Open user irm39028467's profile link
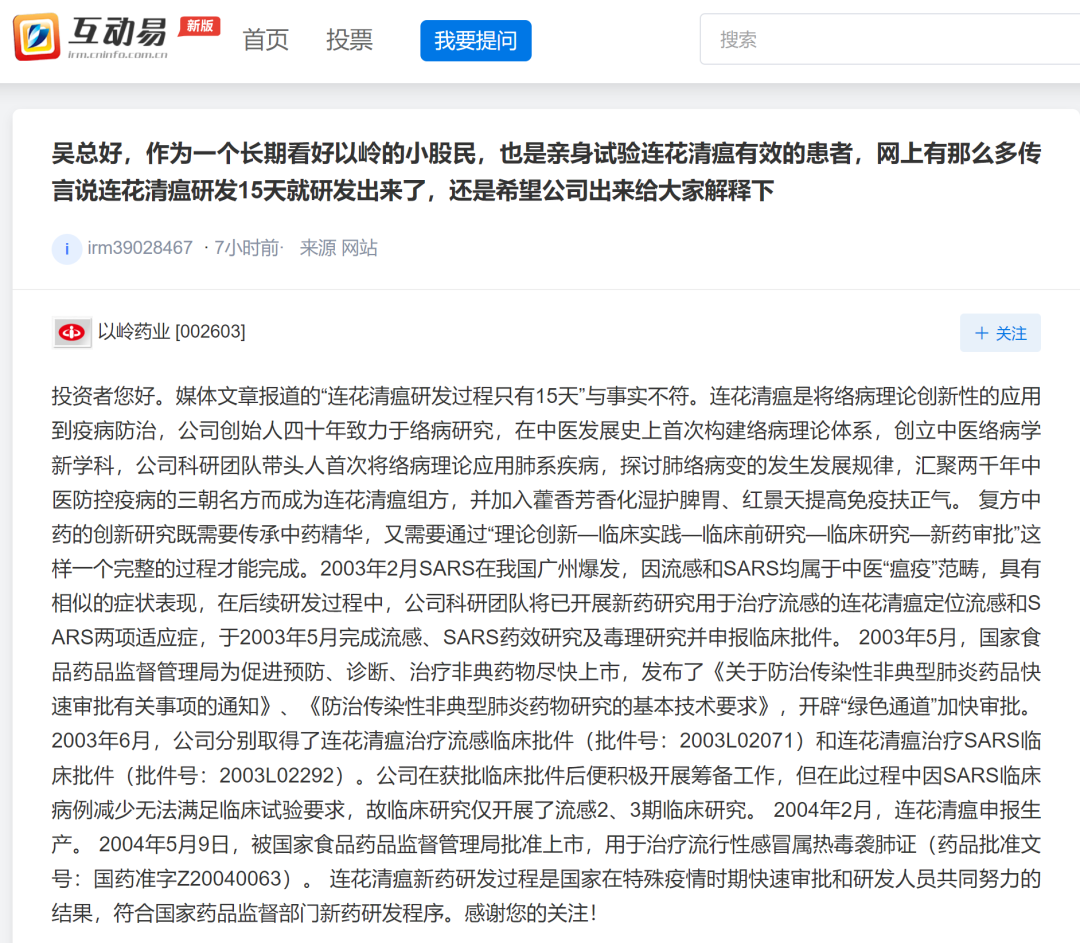Screen dimensions: 1080x943 click(138, 249)
